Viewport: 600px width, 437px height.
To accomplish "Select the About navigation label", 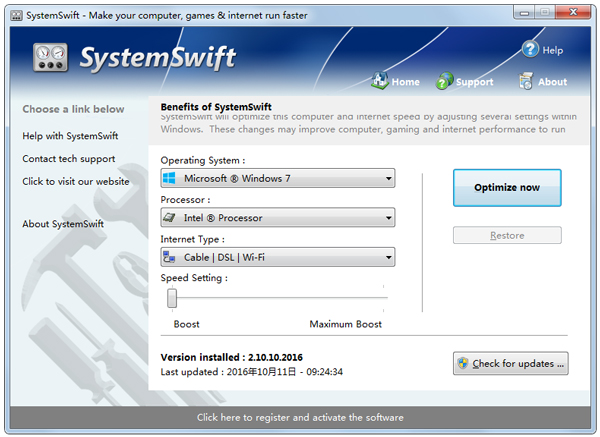I will [x=553, y=82].
